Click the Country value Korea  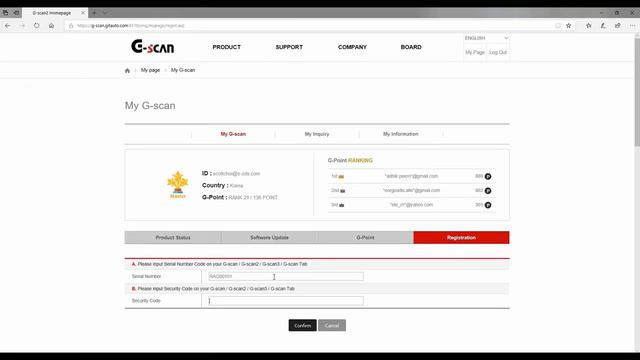click(236, 186)
